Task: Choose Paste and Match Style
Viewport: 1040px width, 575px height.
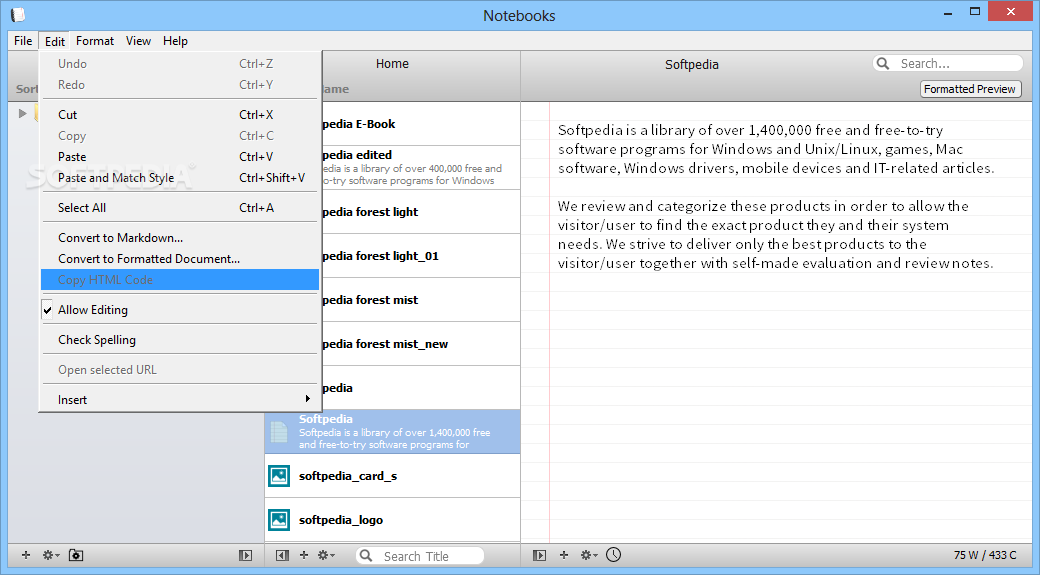Action: [x=180, y=178]
